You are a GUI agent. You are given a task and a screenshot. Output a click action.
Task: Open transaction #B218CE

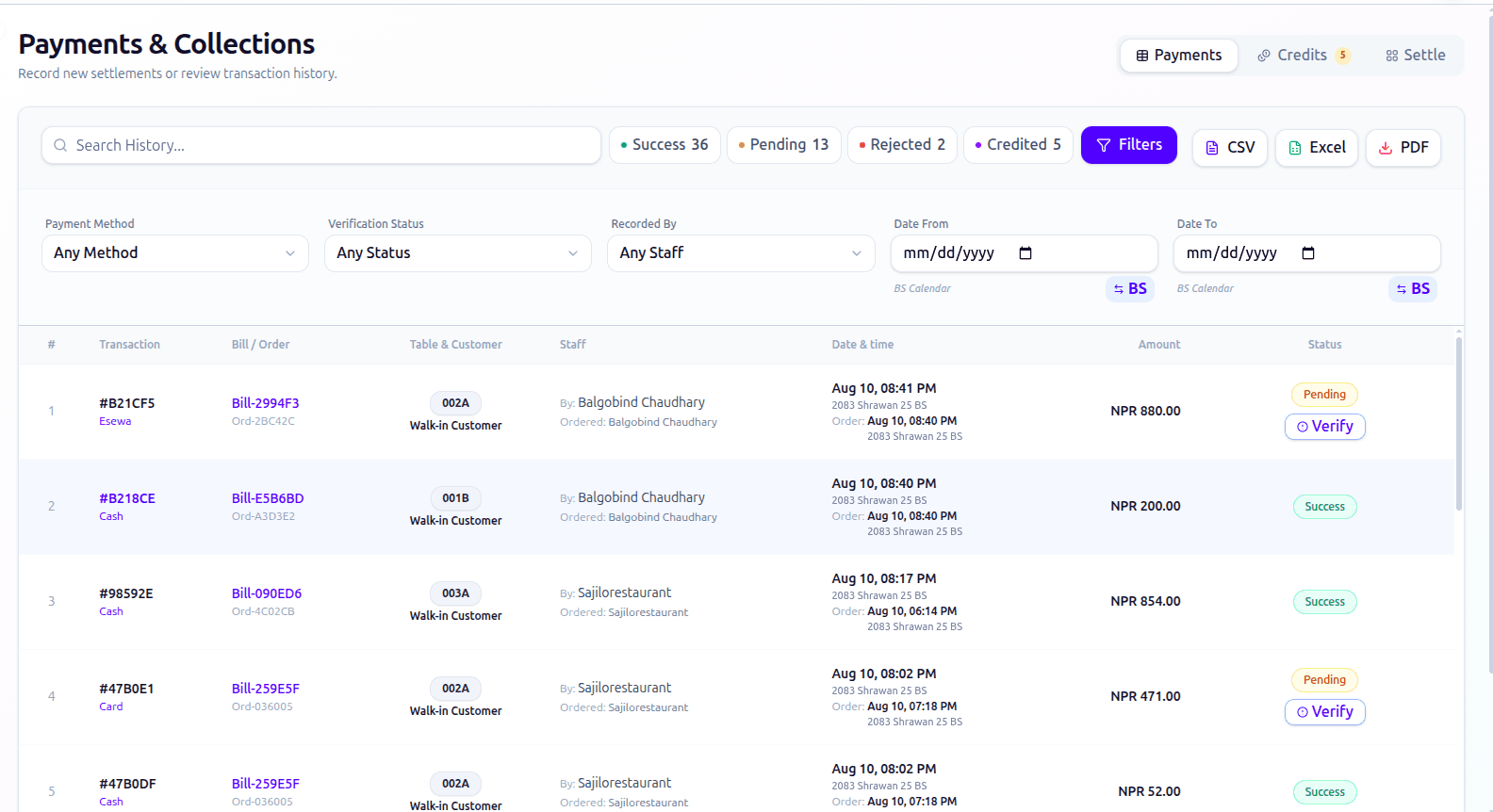pos(127,498)
